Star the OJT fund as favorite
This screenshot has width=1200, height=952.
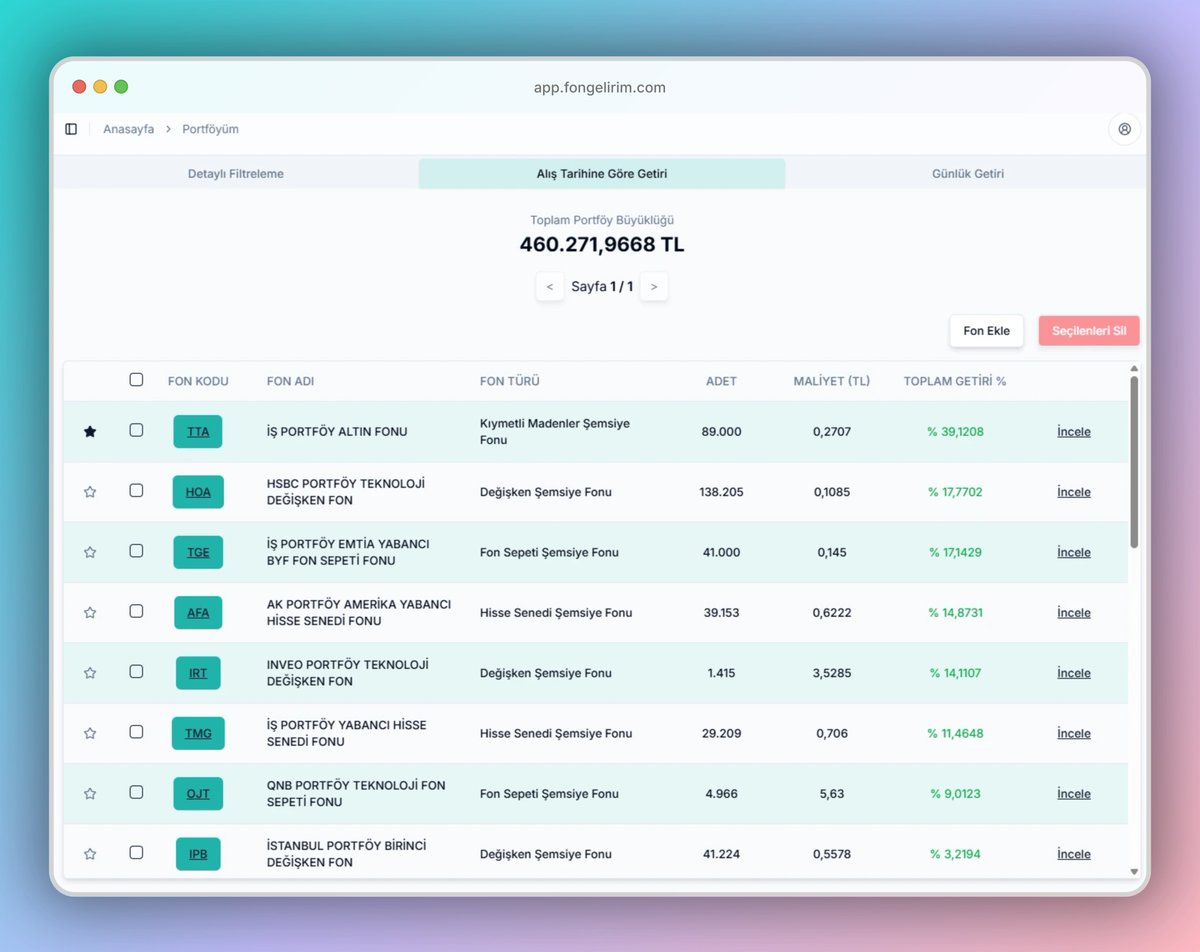click(90, 794)
